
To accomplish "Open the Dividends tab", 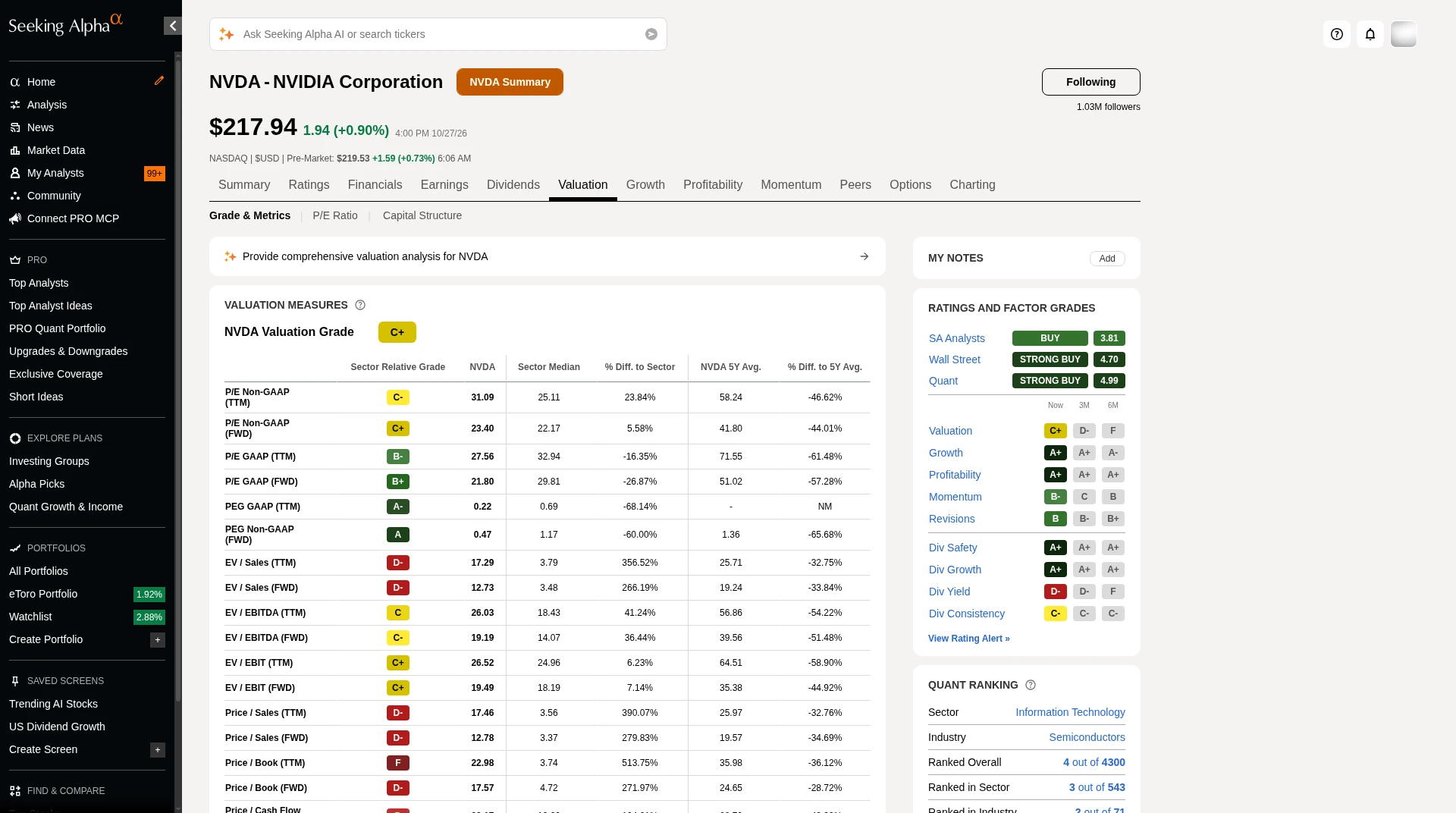I will point(513,185).
